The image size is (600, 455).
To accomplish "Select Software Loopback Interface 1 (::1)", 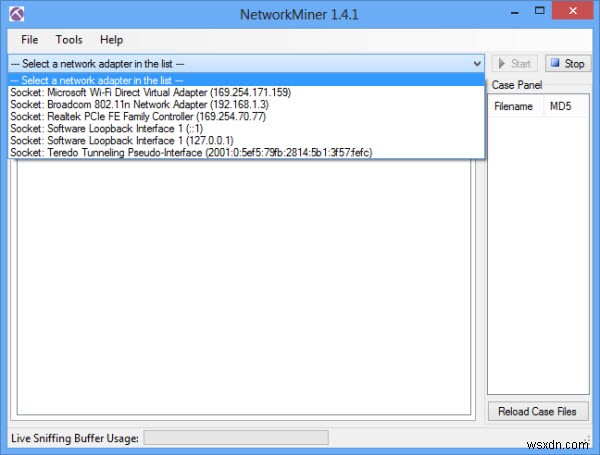I will (246, 129).
